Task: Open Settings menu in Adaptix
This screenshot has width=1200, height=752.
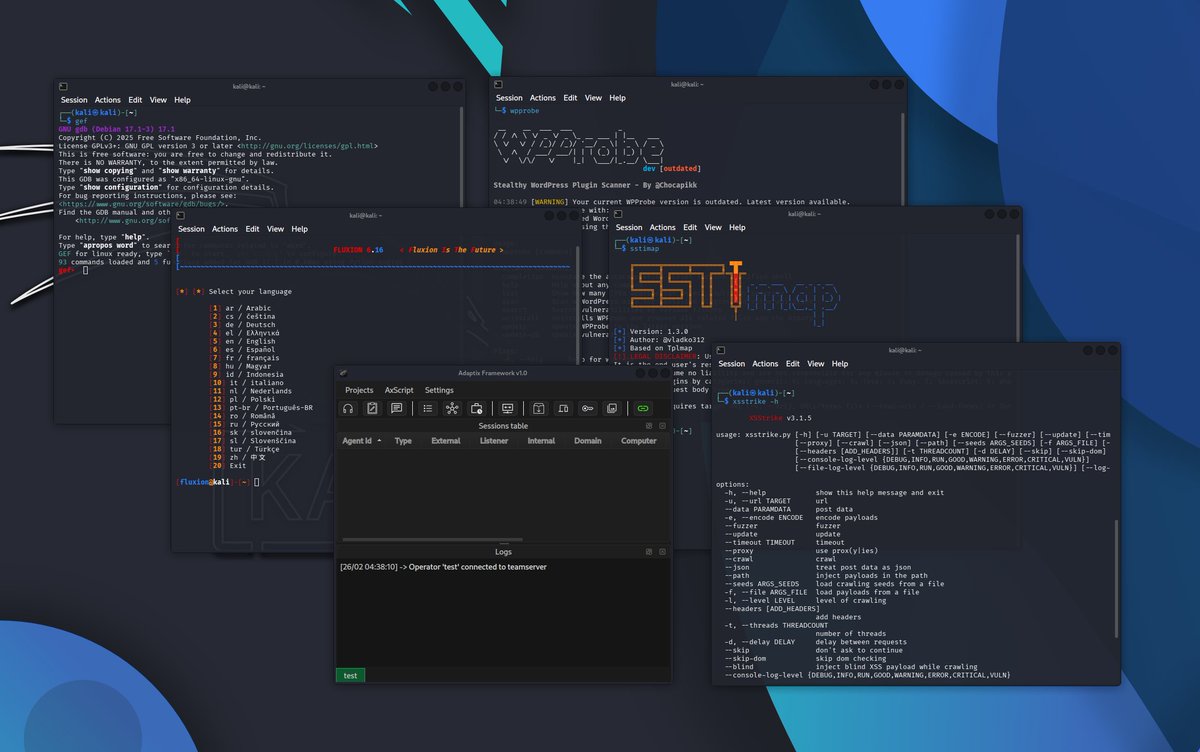Action: [x=439, y=390]
